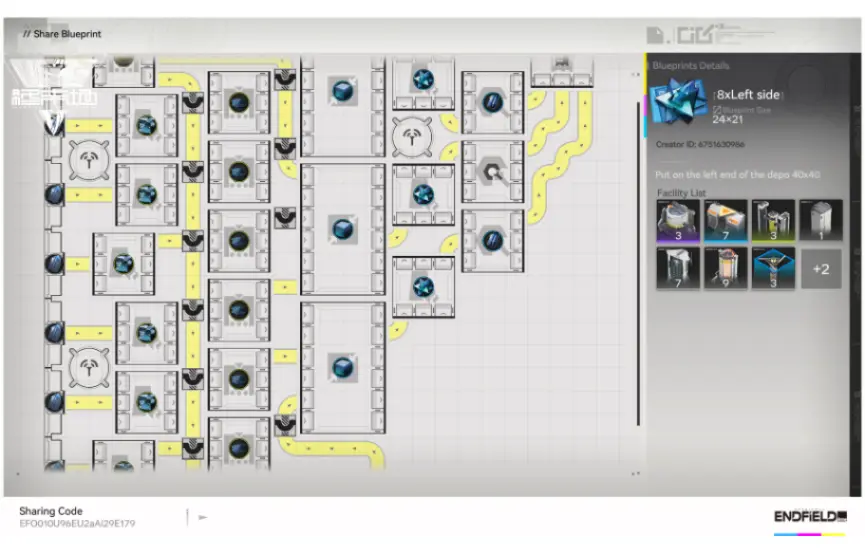This screenshot has width=865, height=550.
Task: Click the description 'Put on the left end of the depo 40x40'
Action: click(737, 174)
